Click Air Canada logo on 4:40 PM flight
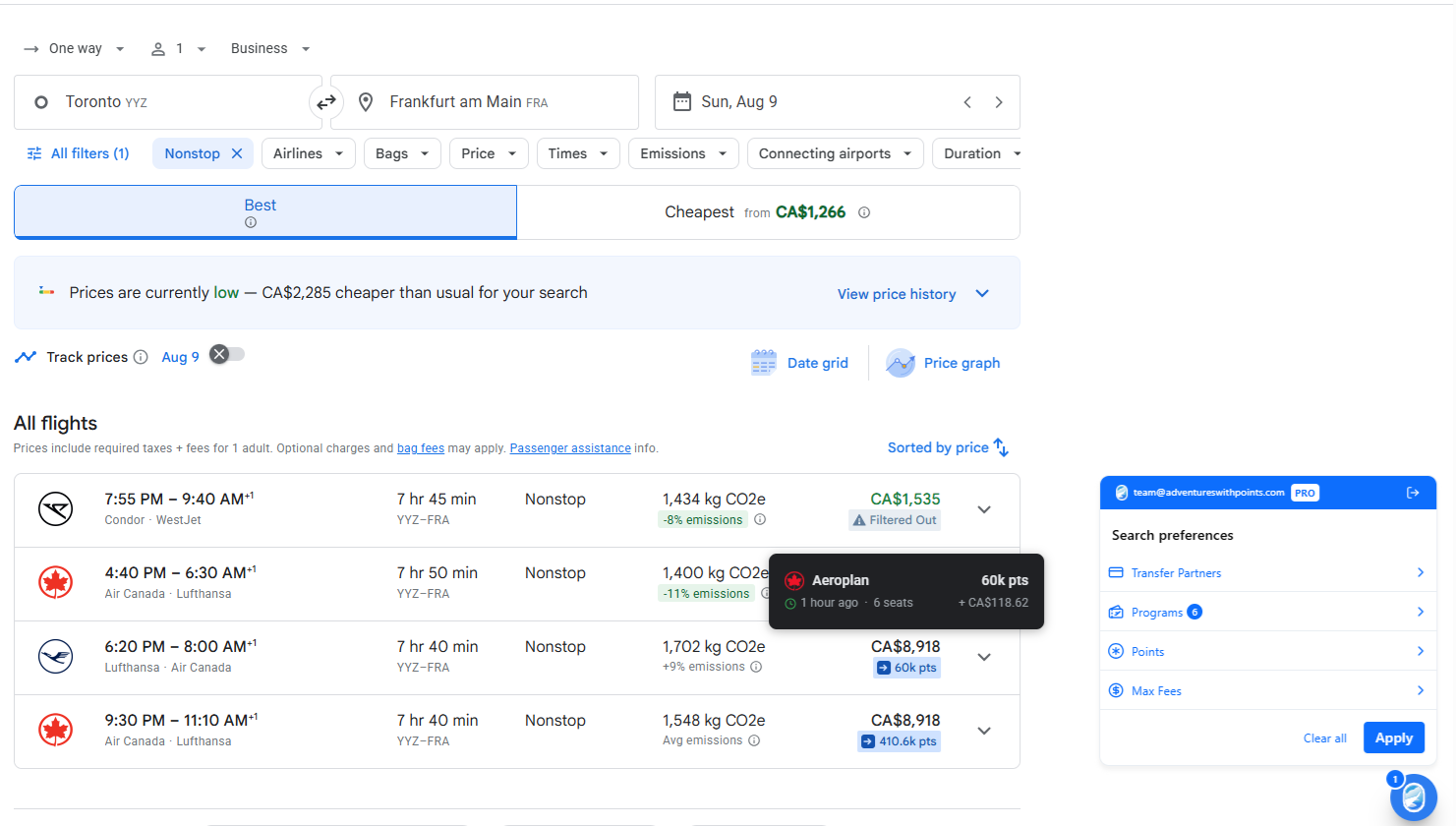The width and height of the screenshot is (1456, 826). (56, 583)
